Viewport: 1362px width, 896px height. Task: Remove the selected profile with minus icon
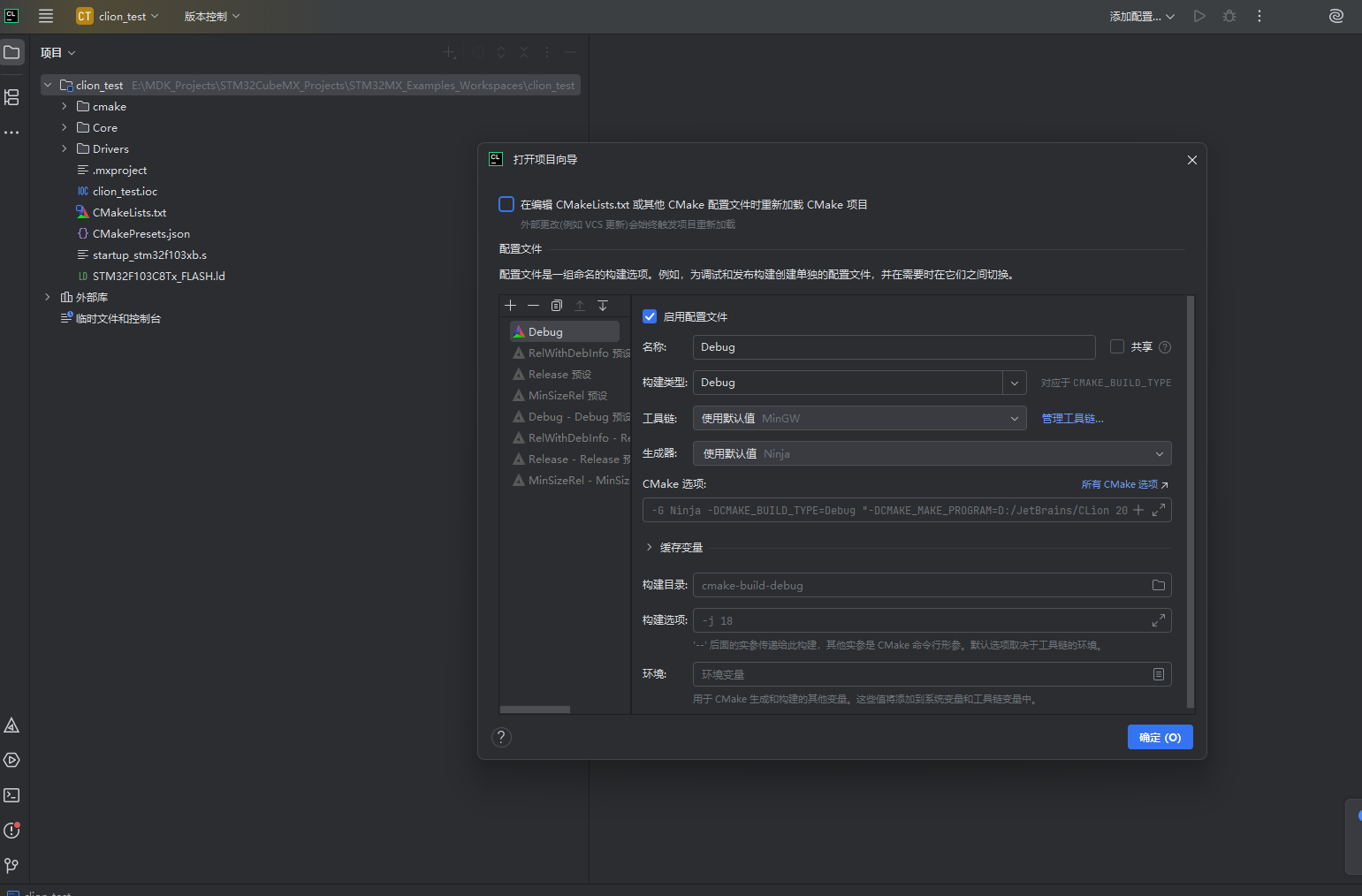533,306
